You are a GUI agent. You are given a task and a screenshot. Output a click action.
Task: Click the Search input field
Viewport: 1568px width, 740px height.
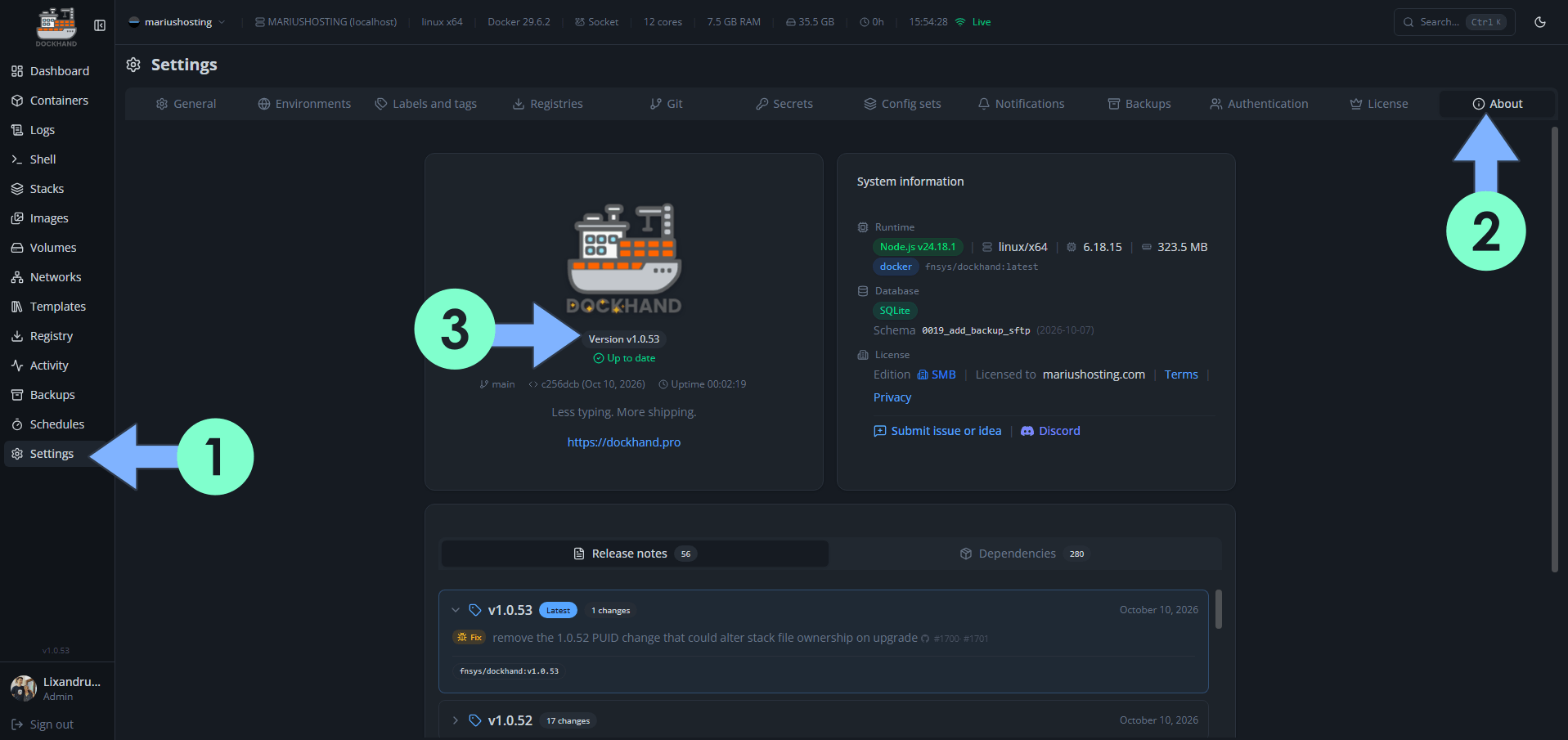tap(1453, 22)
